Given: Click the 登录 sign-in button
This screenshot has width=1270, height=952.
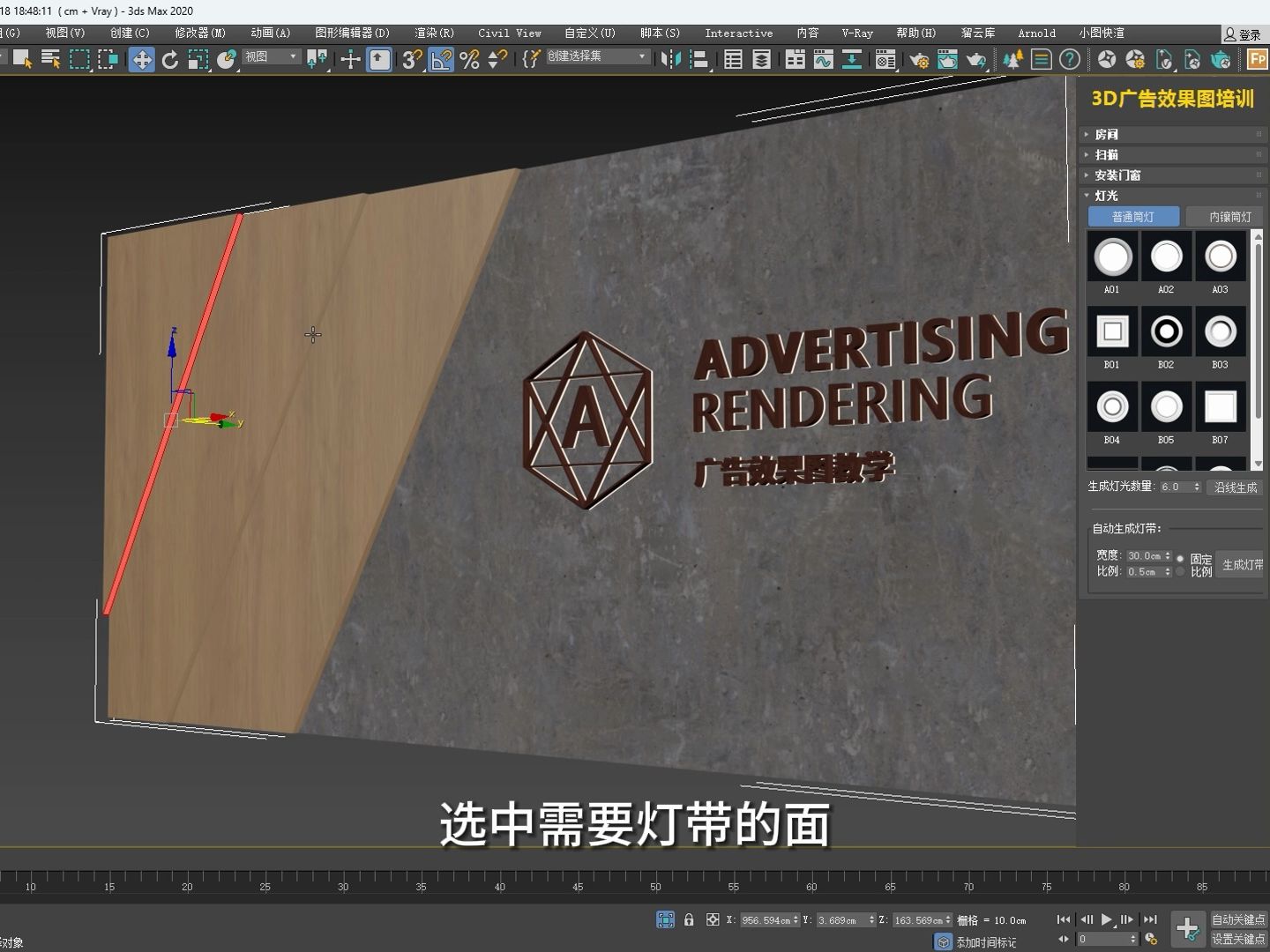Looking at the screenshot, I should coord(1244,34).
